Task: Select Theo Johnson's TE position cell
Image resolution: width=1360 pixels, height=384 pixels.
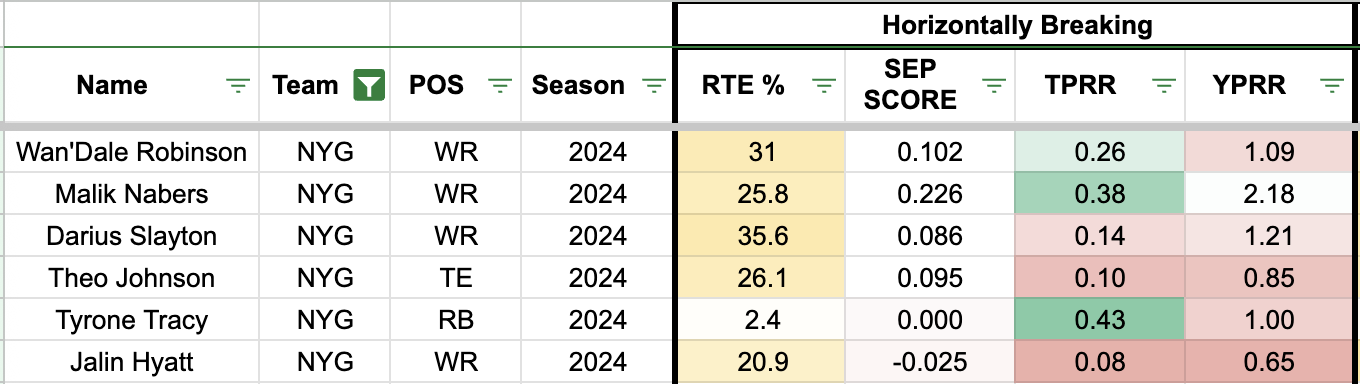Action: (x=455, y=278)
